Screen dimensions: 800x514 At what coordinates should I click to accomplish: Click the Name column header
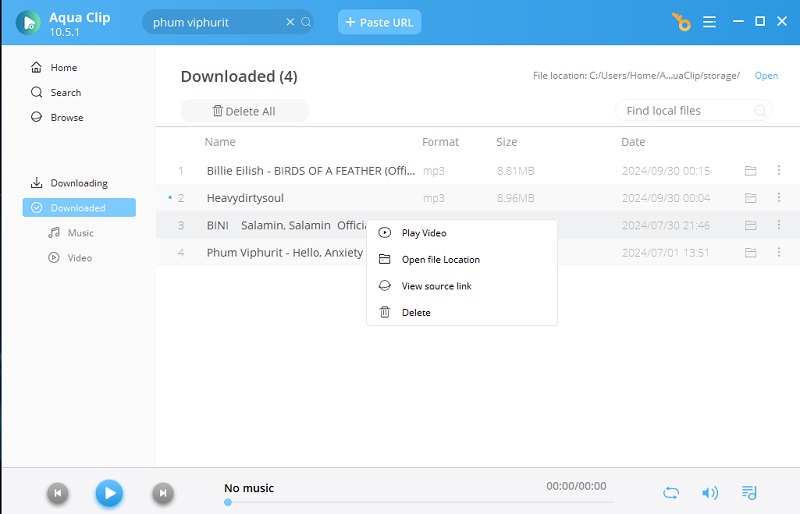[x=220, y=142]
